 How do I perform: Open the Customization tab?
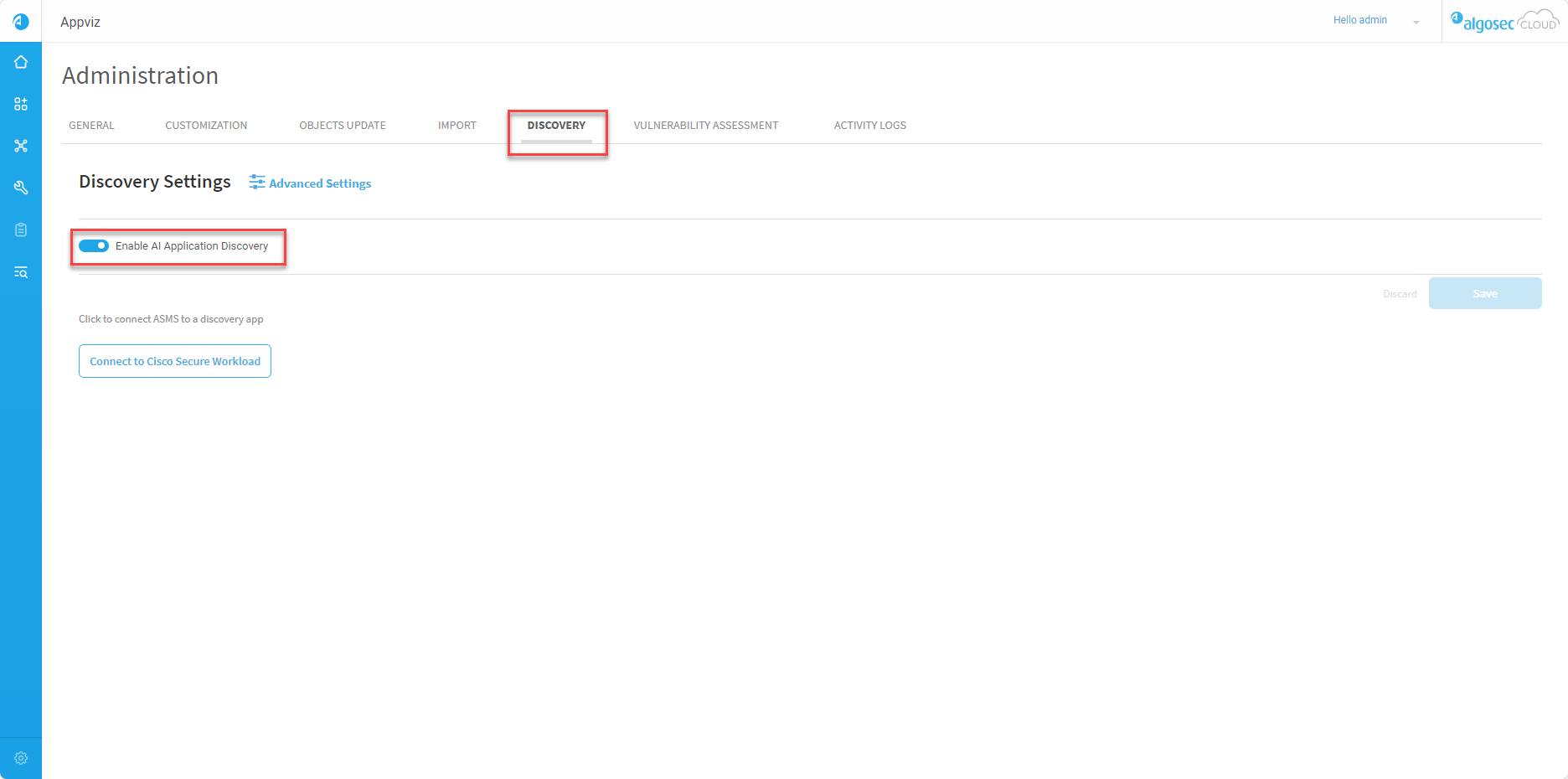tap(206, 126)
